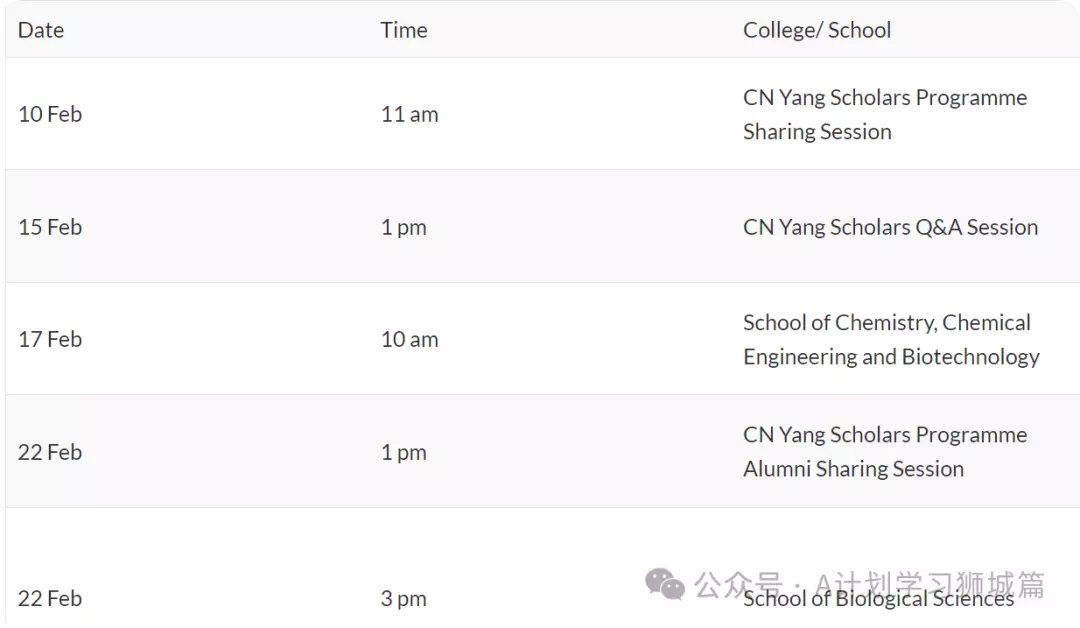
Task: Click the 22 Feb date in the 3 pm row
Action: pos(50,599)
